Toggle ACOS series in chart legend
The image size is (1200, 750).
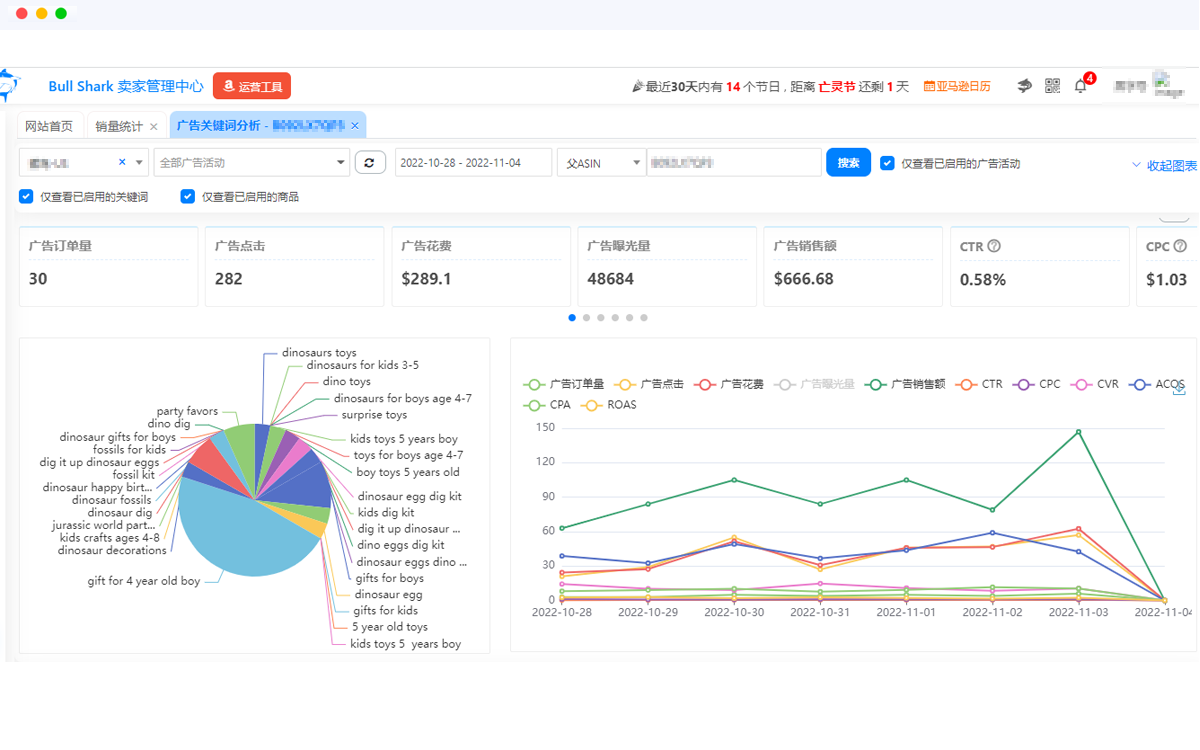(1157, 384)
